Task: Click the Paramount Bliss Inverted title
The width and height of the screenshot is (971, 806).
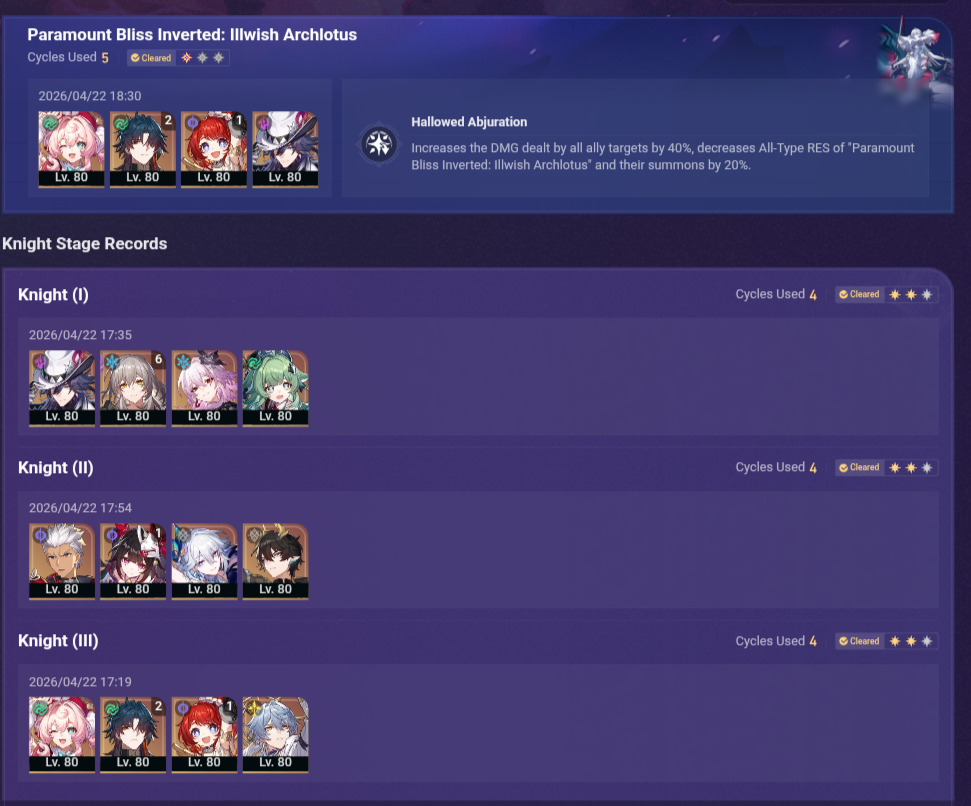Action: (x=192, y=35)
